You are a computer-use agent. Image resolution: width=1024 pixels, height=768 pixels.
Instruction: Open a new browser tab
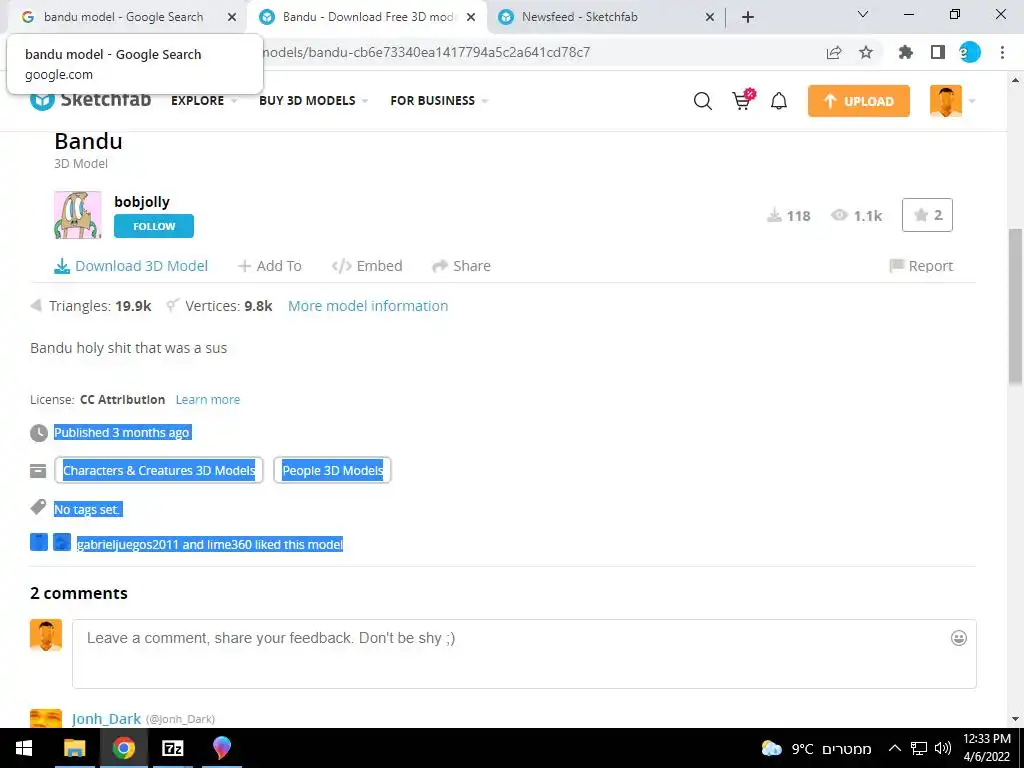coord(748,17)
